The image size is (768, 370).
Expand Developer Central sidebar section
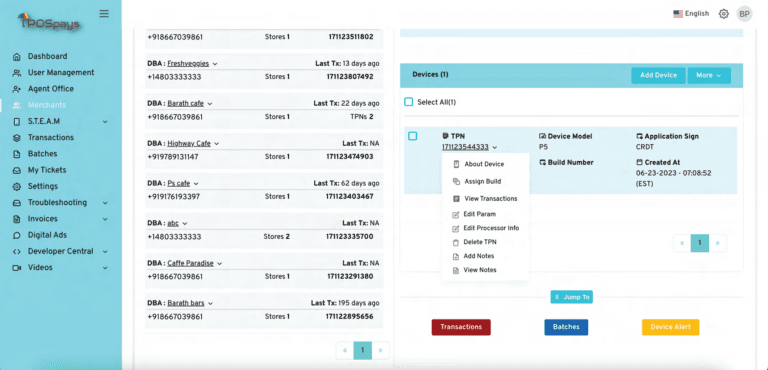tap(105, 251)
